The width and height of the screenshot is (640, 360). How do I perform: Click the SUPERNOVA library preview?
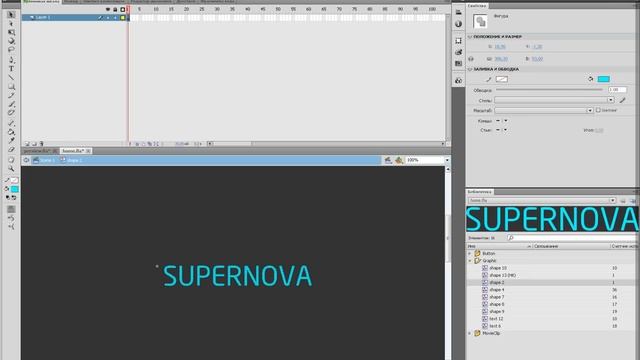[553, 219]
